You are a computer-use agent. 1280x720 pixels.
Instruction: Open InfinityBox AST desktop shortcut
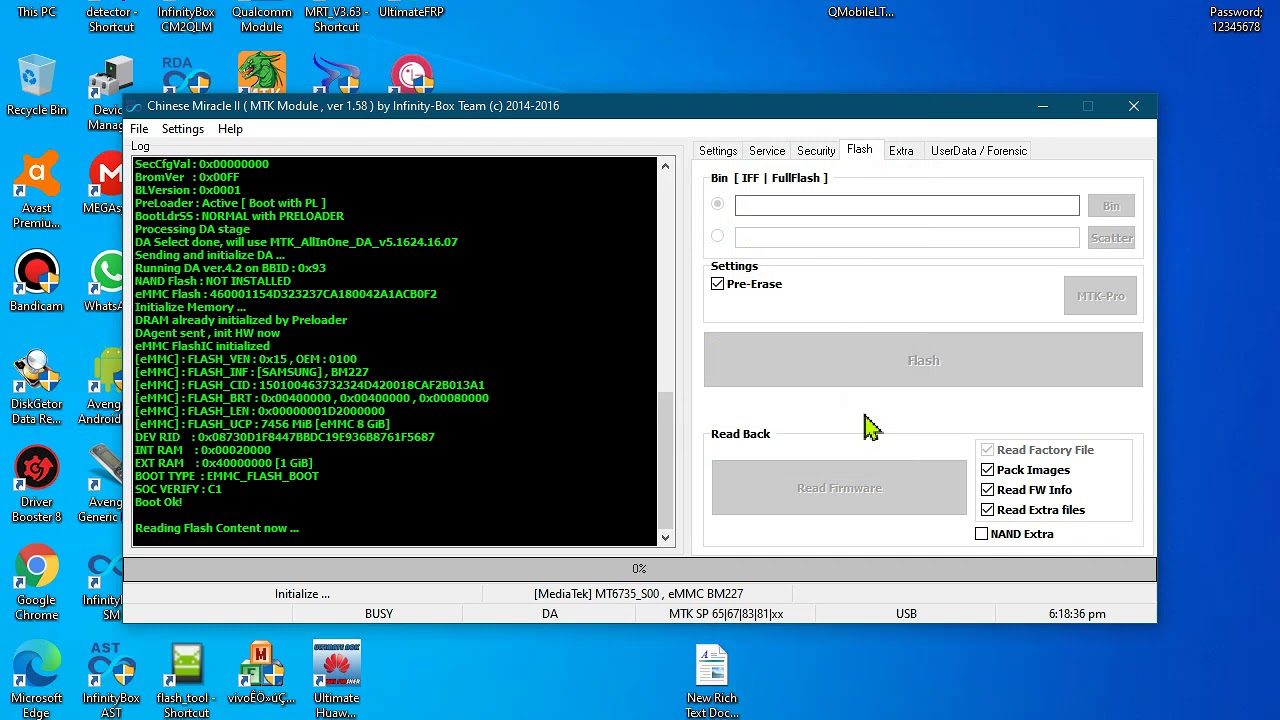coord(111,680)
